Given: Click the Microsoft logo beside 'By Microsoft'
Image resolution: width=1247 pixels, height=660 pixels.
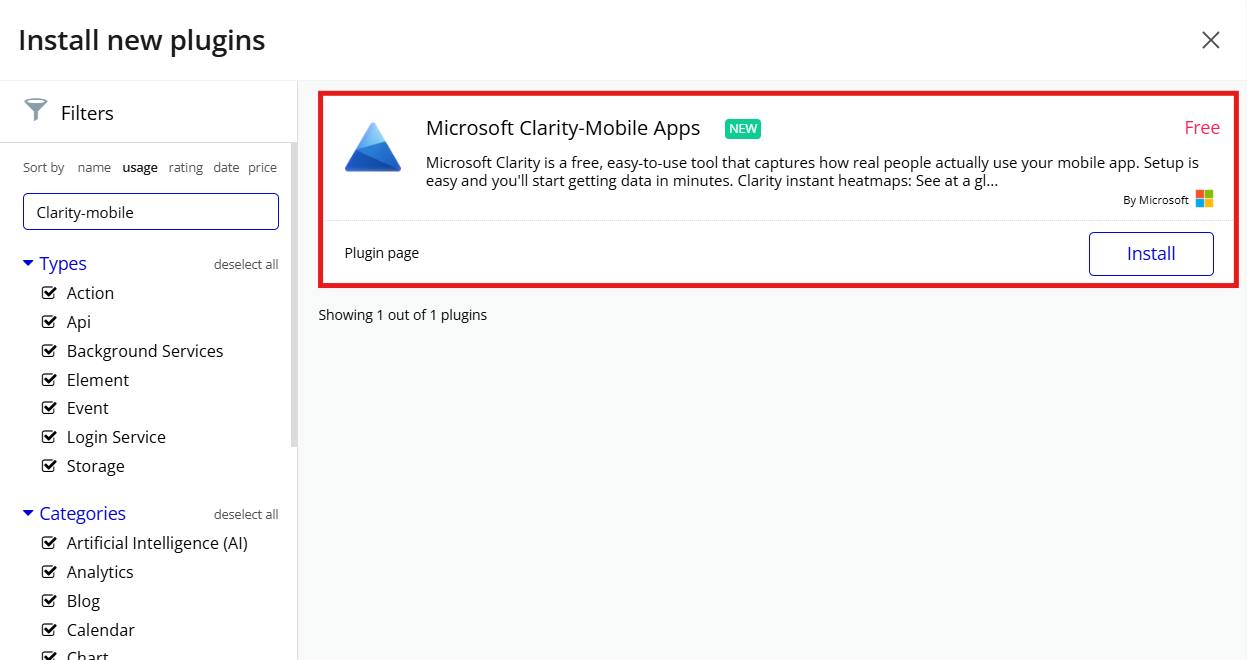Looking at the screenshot, I should point(1204,198).
